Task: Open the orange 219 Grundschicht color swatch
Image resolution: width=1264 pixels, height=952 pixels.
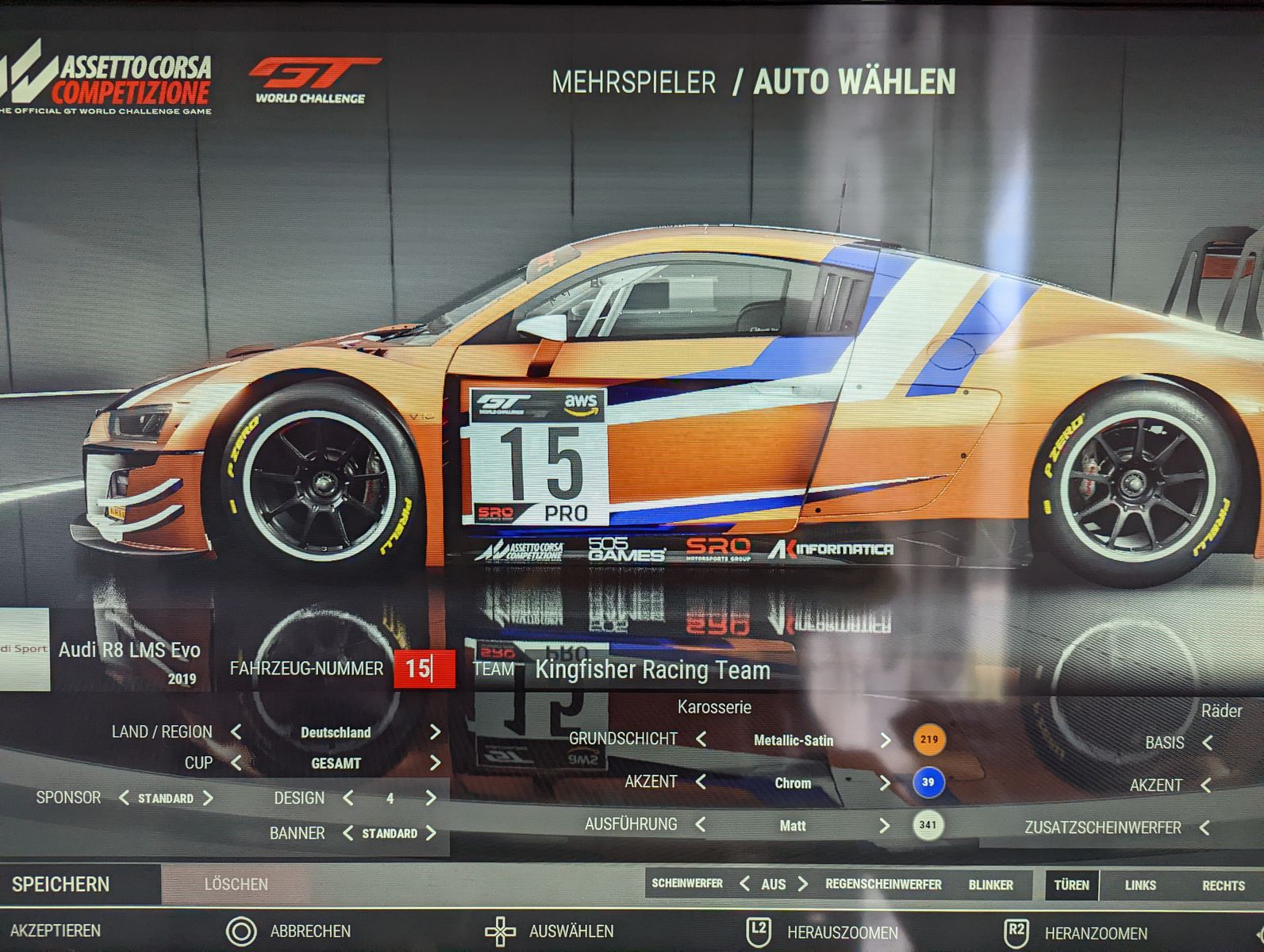Action: [x=928, y=739]
